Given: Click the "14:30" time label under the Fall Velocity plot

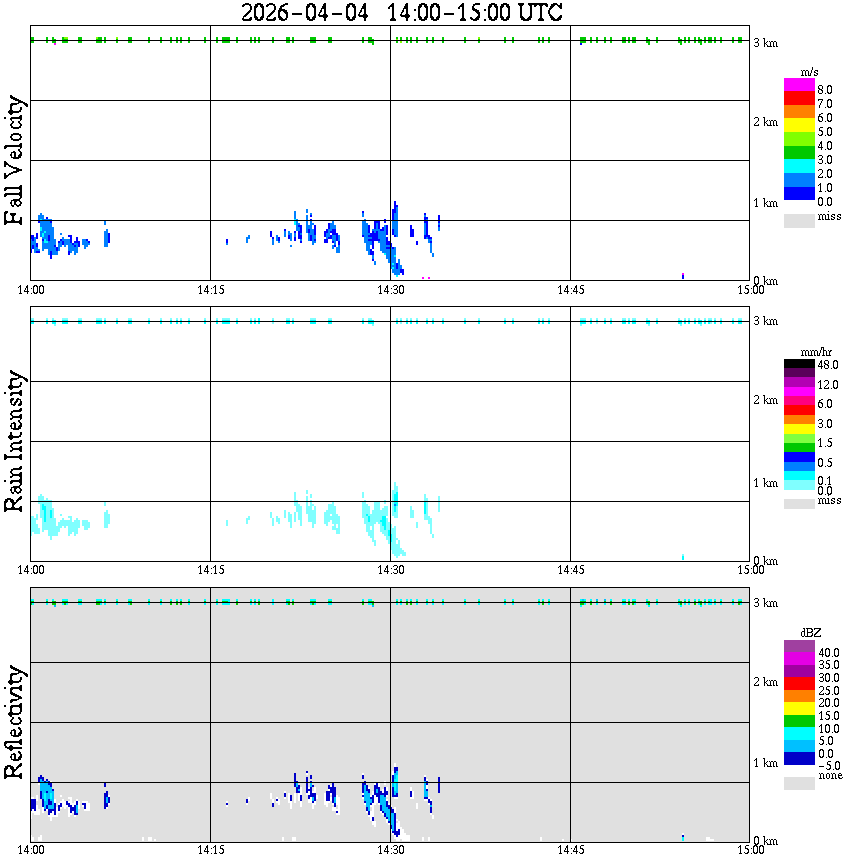Looking at the screenshot, I should [390, 290].
